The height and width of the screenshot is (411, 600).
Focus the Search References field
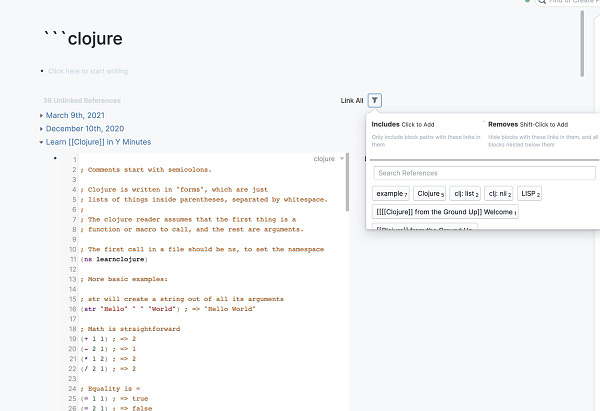[484, 173]
